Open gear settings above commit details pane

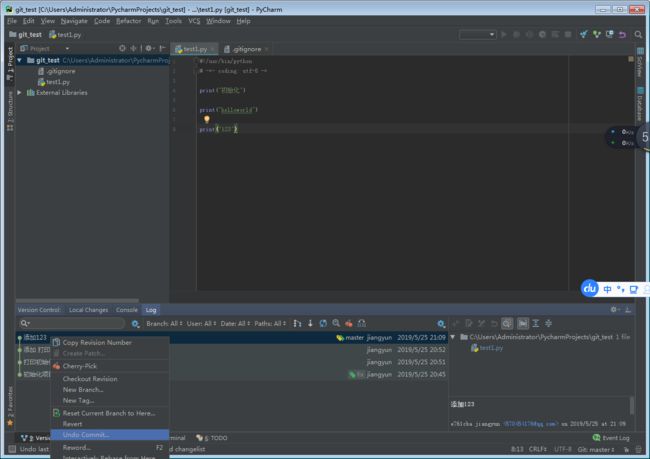point(441,324)
